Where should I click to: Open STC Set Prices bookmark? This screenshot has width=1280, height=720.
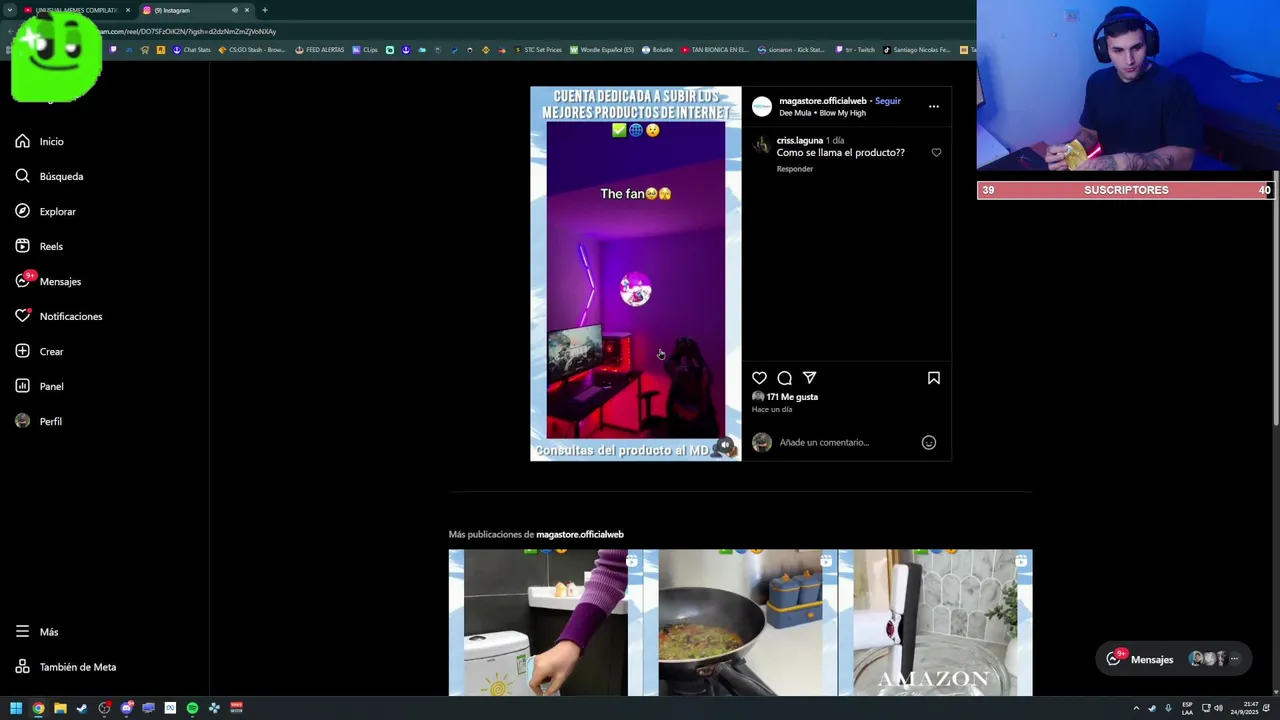point(538,50)
